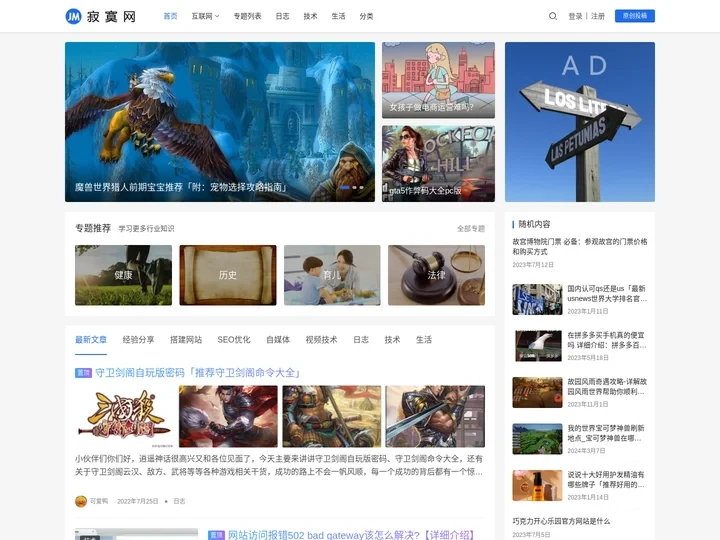
Task: Open 我的世界宝可梦神兽刷新地点 article
Action: (607, 433)
